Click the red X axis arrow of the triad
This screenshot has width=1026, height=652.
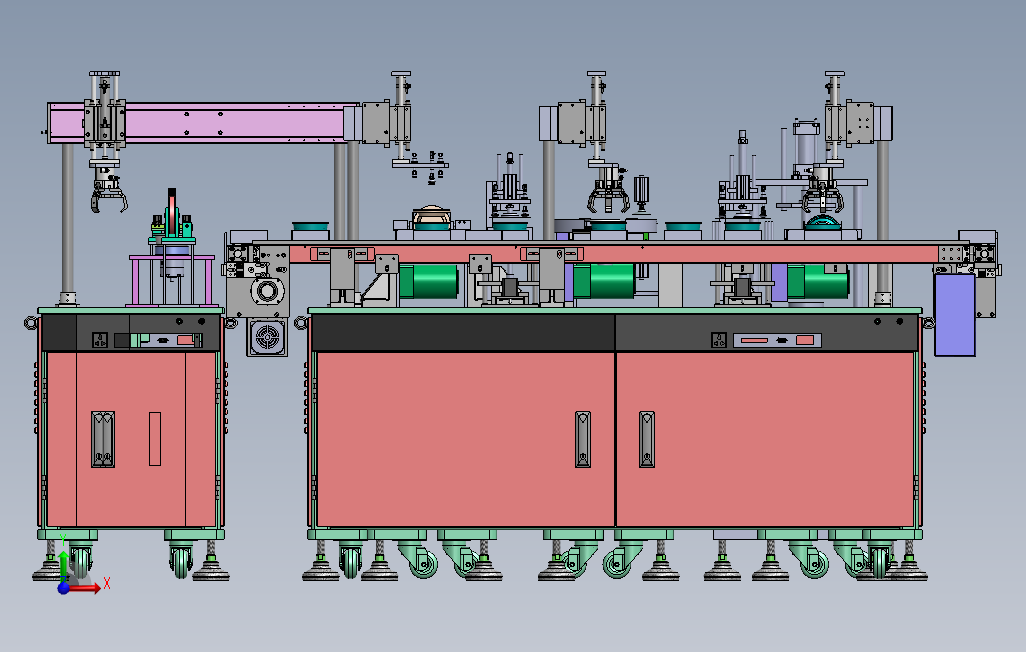click(85, 588)
